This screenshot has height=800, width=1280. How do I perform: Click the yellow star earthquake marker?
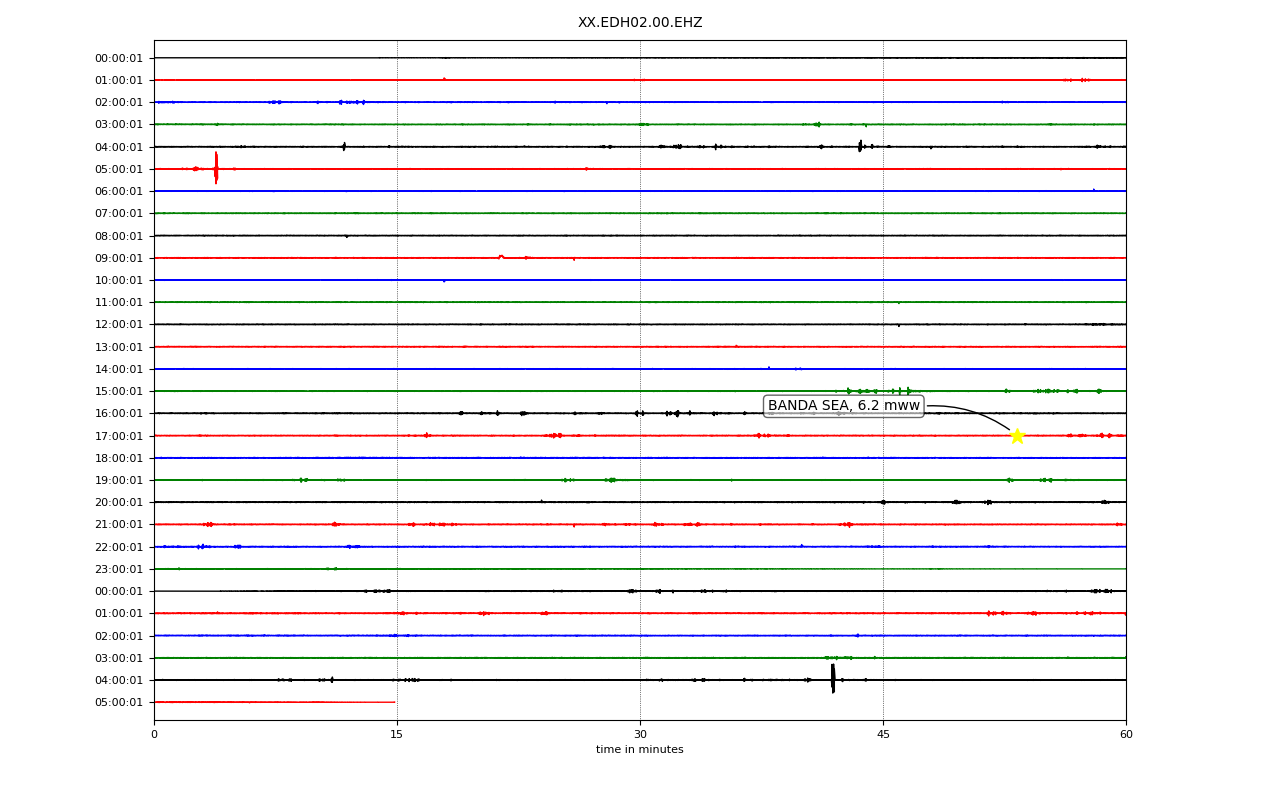pos(1017,436)
